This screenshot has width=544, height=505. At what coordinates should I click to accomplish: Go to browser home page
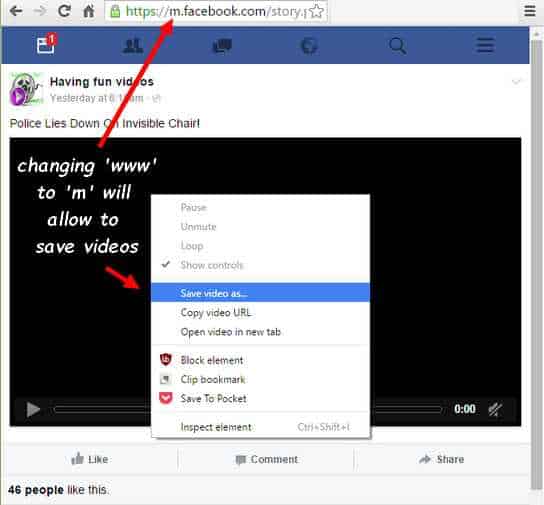(89, 11)
